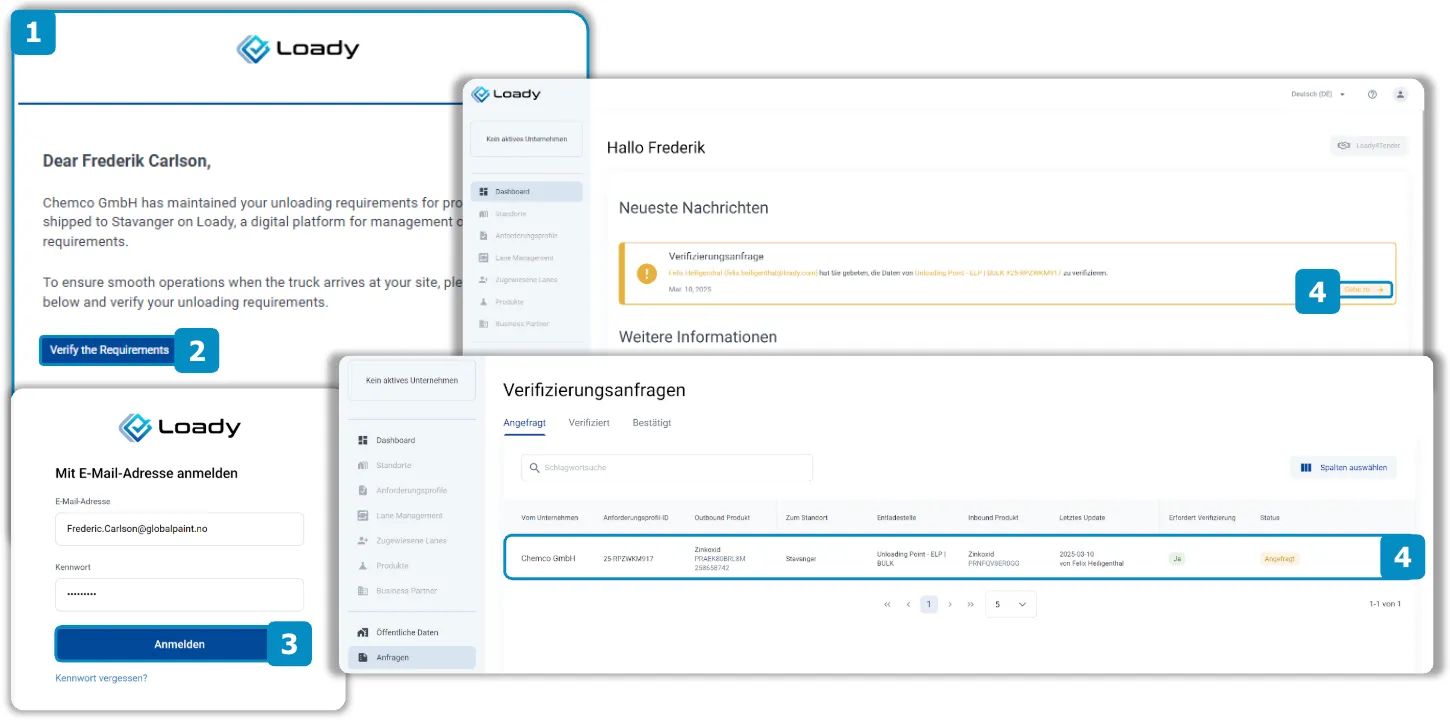
Task: Click the Loady logo in the dashboard window
Action: [506, 94]
